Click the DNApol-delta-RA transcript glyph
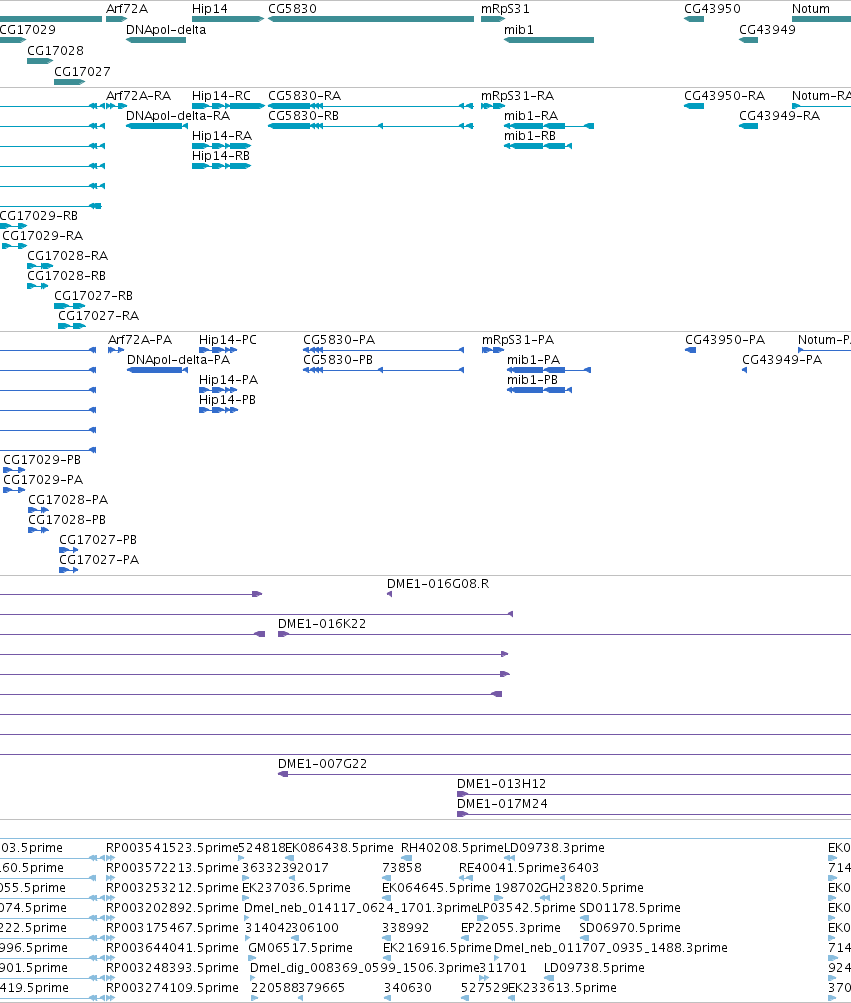The width and height of the screenshot is (851, 1003). tap(157, 126)
